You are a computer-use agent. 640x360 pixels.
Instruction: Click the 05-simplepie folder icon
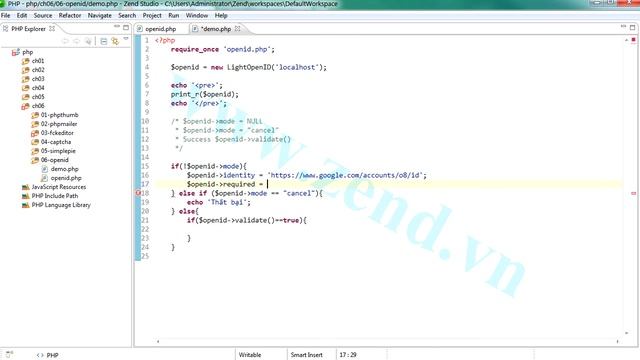tap(35, 151)
